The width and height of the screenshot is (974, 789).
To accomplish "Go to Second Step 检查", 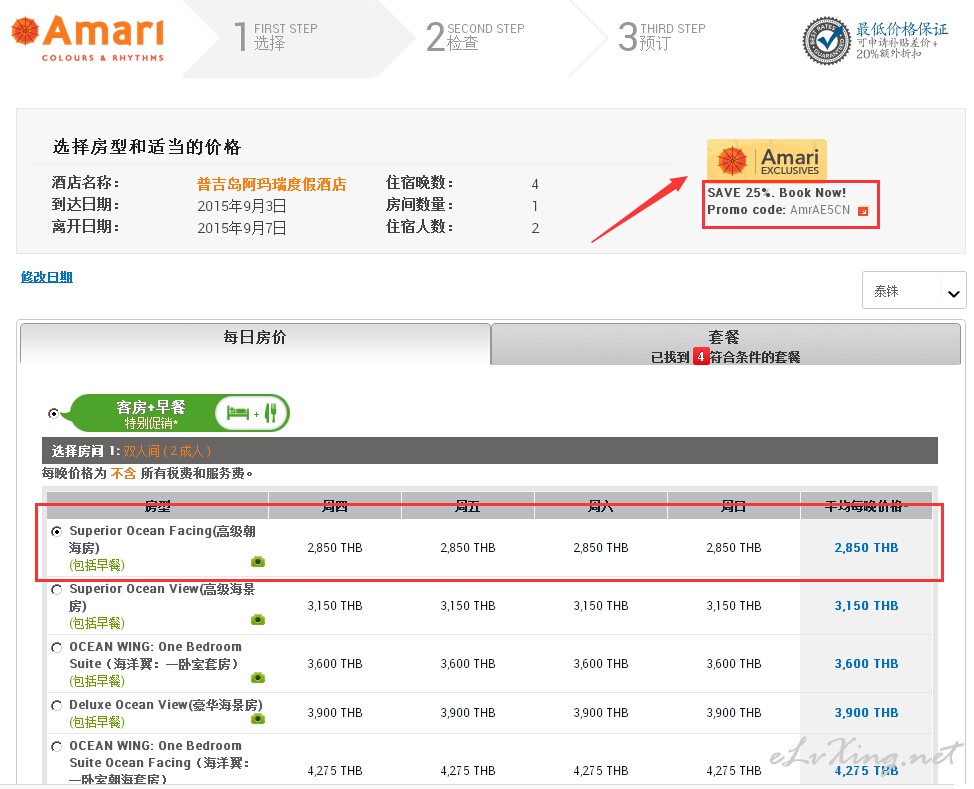I will (x=475, y=37).
